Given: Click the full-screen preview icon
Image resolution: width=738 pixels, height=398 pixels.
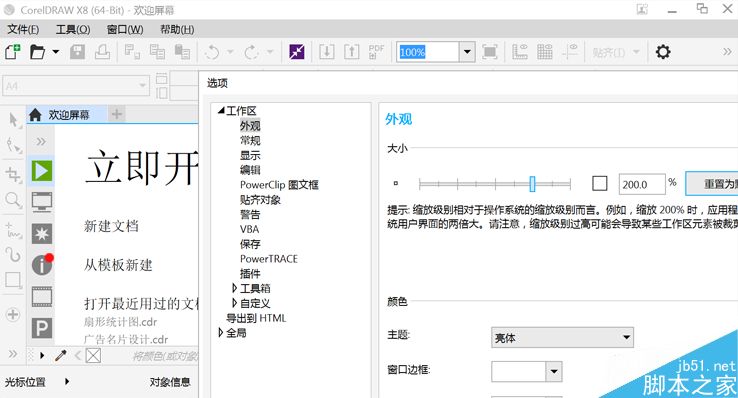Looking at the screenshot, I should (490, 52).
